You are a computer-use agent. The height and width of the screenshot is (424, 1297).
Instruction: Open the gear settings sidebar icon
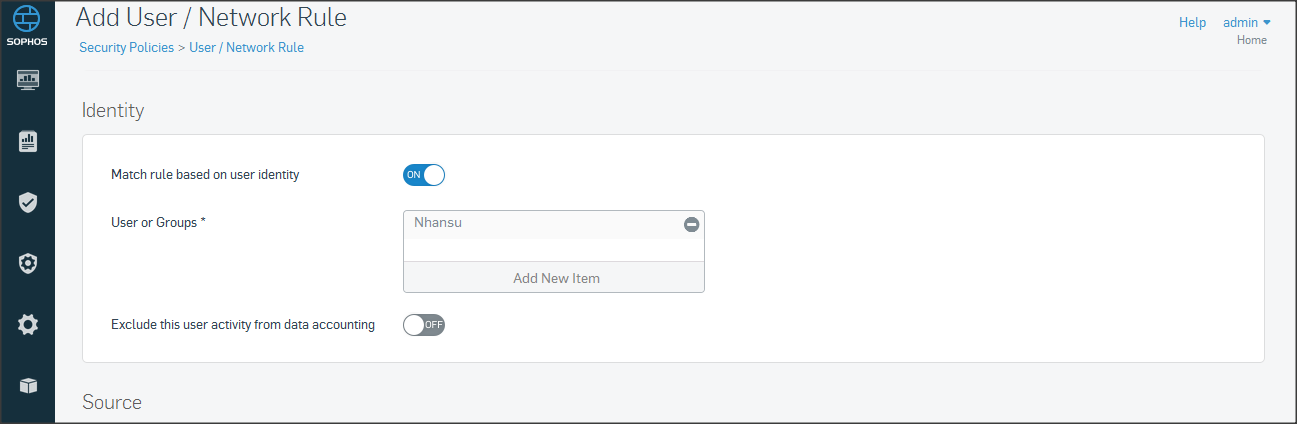(28, 324)
